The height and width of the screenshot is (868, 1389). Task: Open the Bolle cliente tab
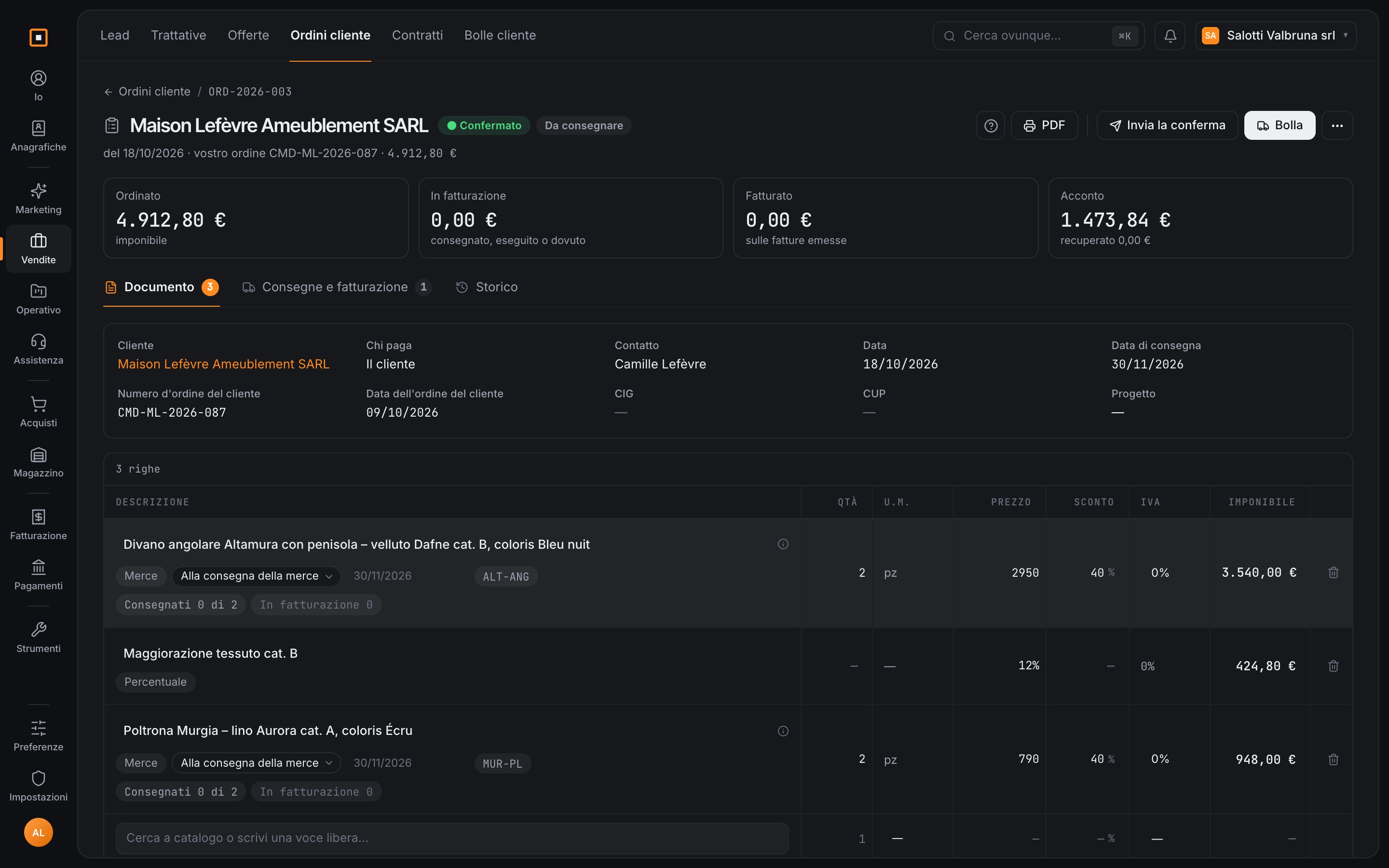(500, 36)
